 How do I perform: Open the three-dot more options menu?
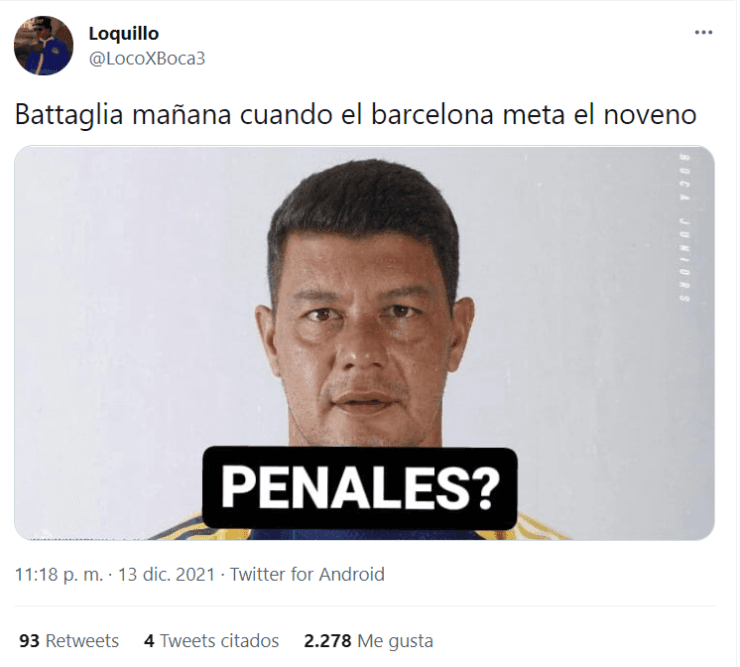tap(703, 33)
